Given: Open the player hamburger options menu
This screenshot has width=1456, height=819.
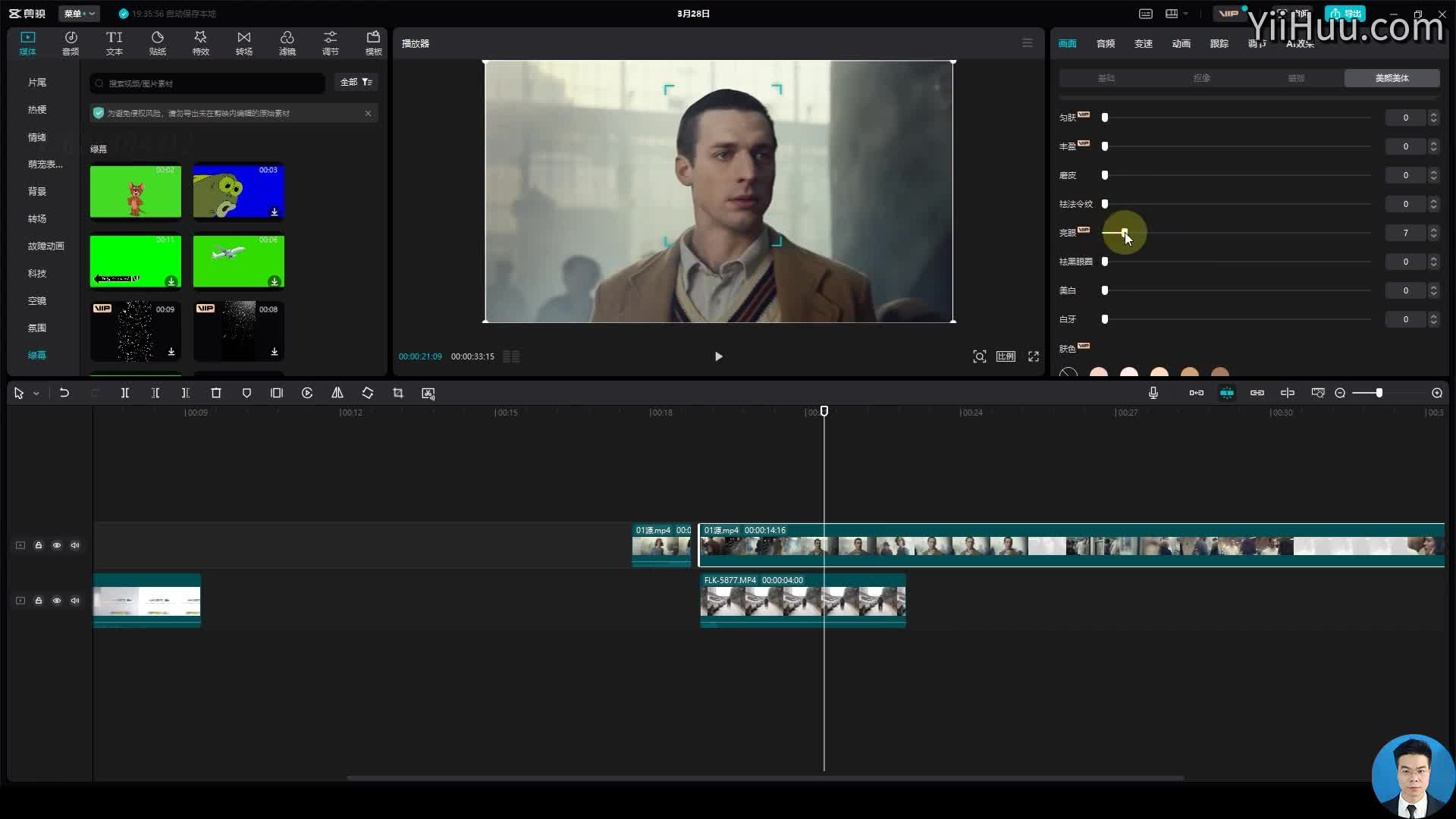Looking at the screenshot, I should [1028, 43].
